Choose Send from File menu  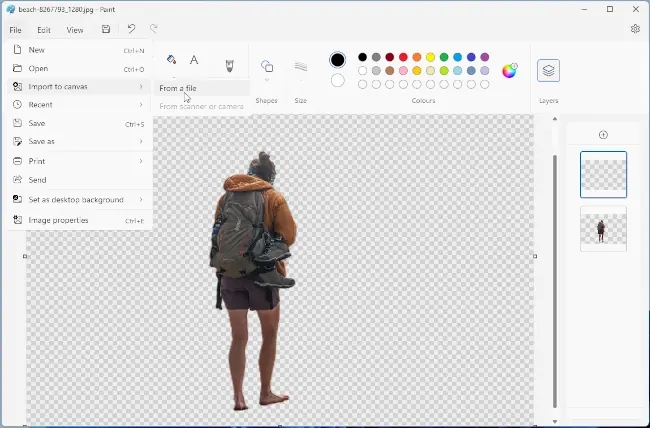(x=79, y=180)
